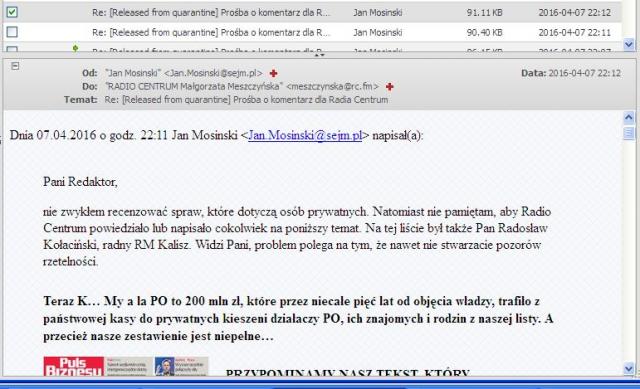The width and height of the screenshot is (640, 389).
Task: Click the 90.40 KB size cell
Action: (x=484, y=32)
